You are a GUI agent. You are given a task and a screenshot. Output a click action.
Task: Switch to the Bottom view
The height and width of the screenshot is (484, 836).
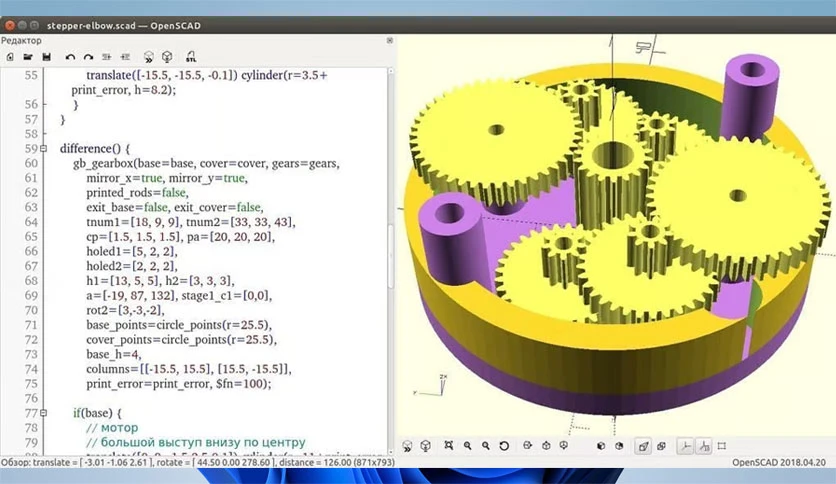(564, 446)
